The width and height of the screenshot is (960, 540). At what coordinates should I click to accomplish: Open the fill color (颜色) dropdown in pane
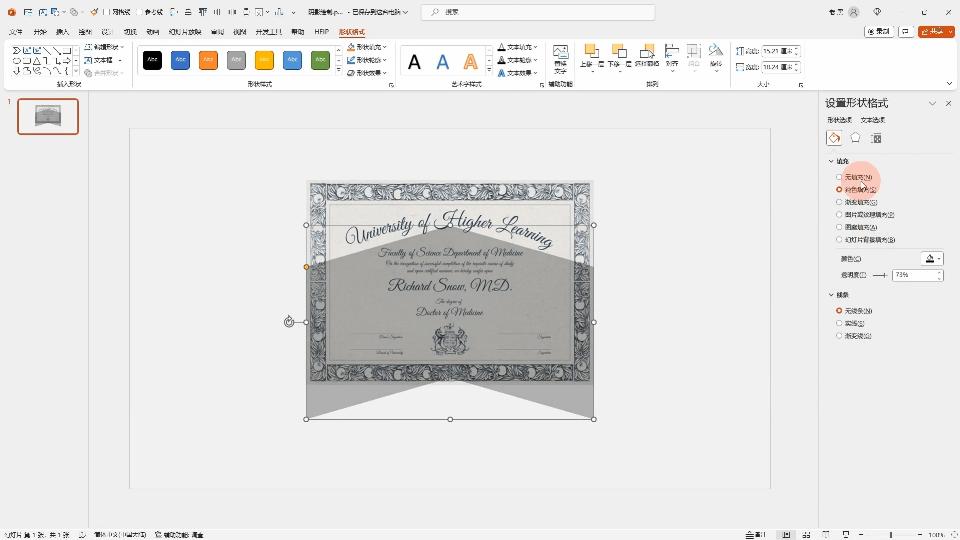[x=932, y=258]
